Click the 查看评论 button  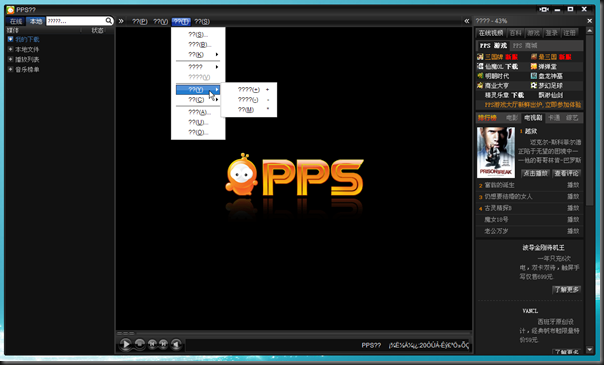(567, 174)
